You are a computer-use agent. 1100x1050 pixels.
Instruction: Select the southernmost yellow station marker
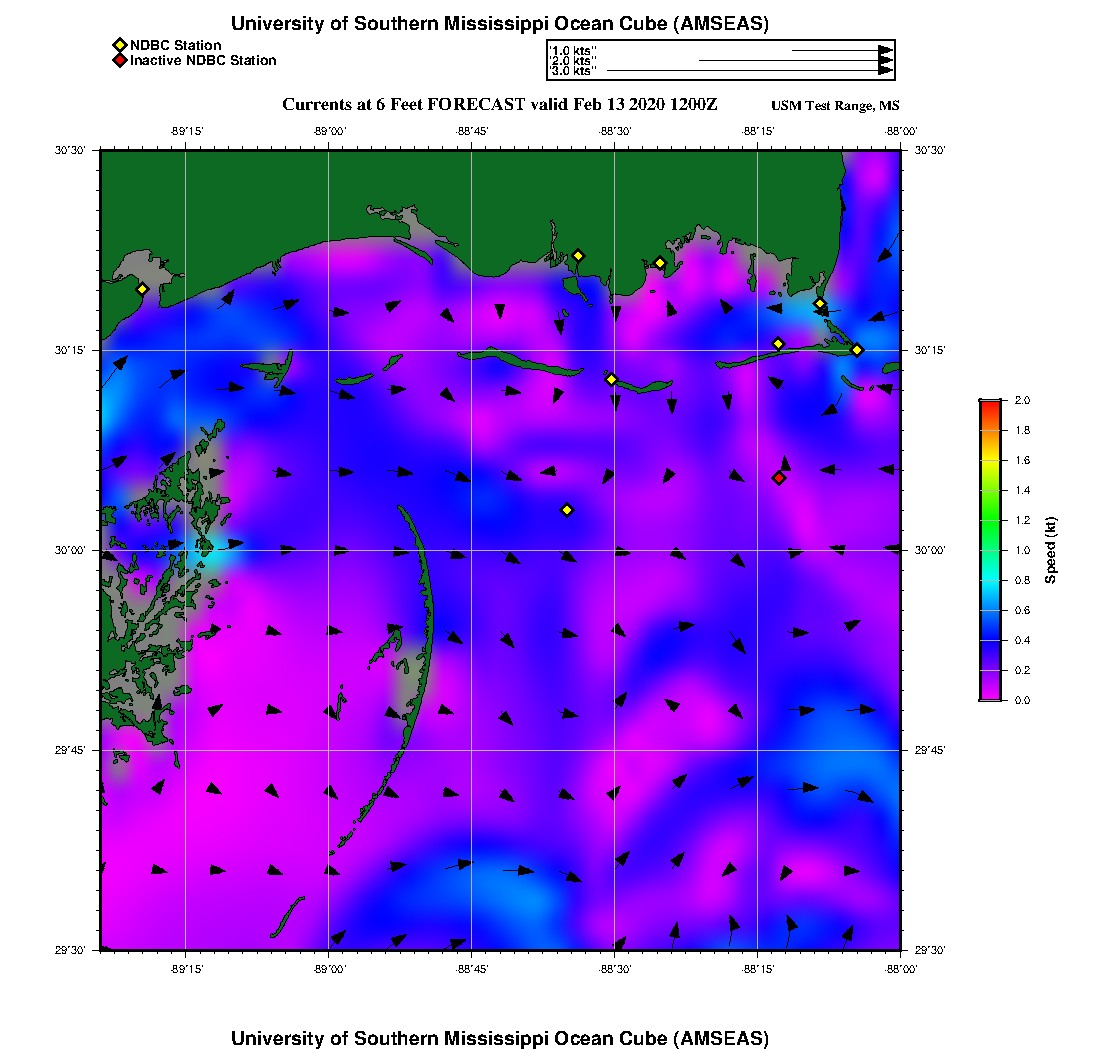[x=567, y=510]
